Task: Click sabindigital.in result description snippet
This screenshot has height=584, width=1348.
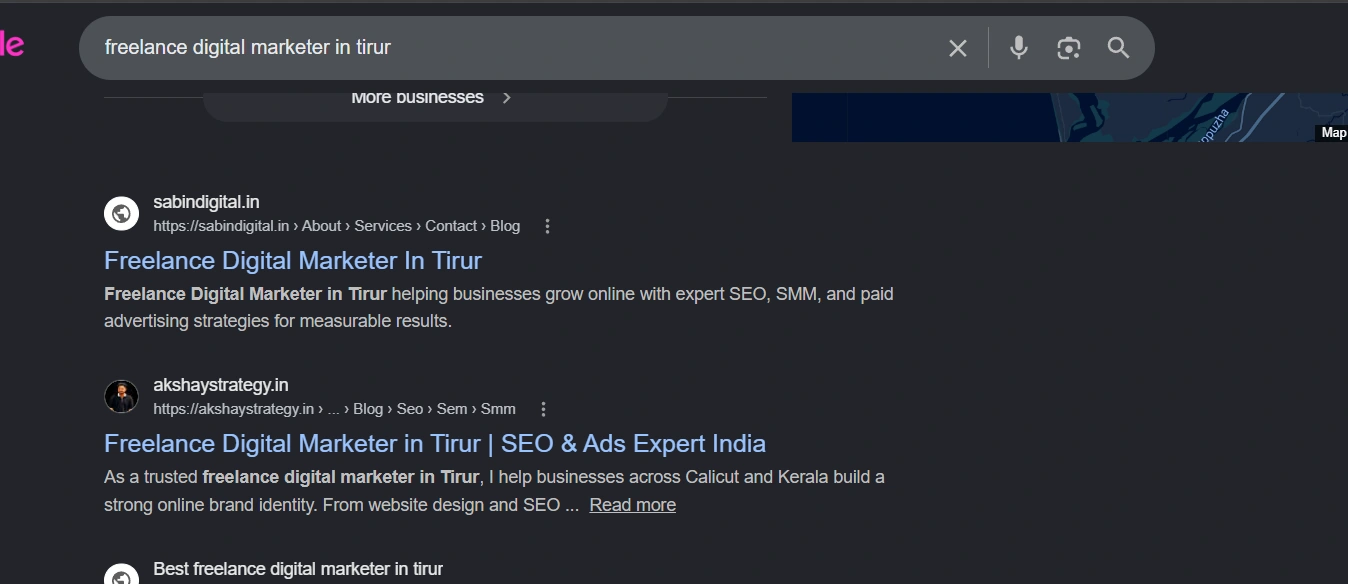Action: 499,308
